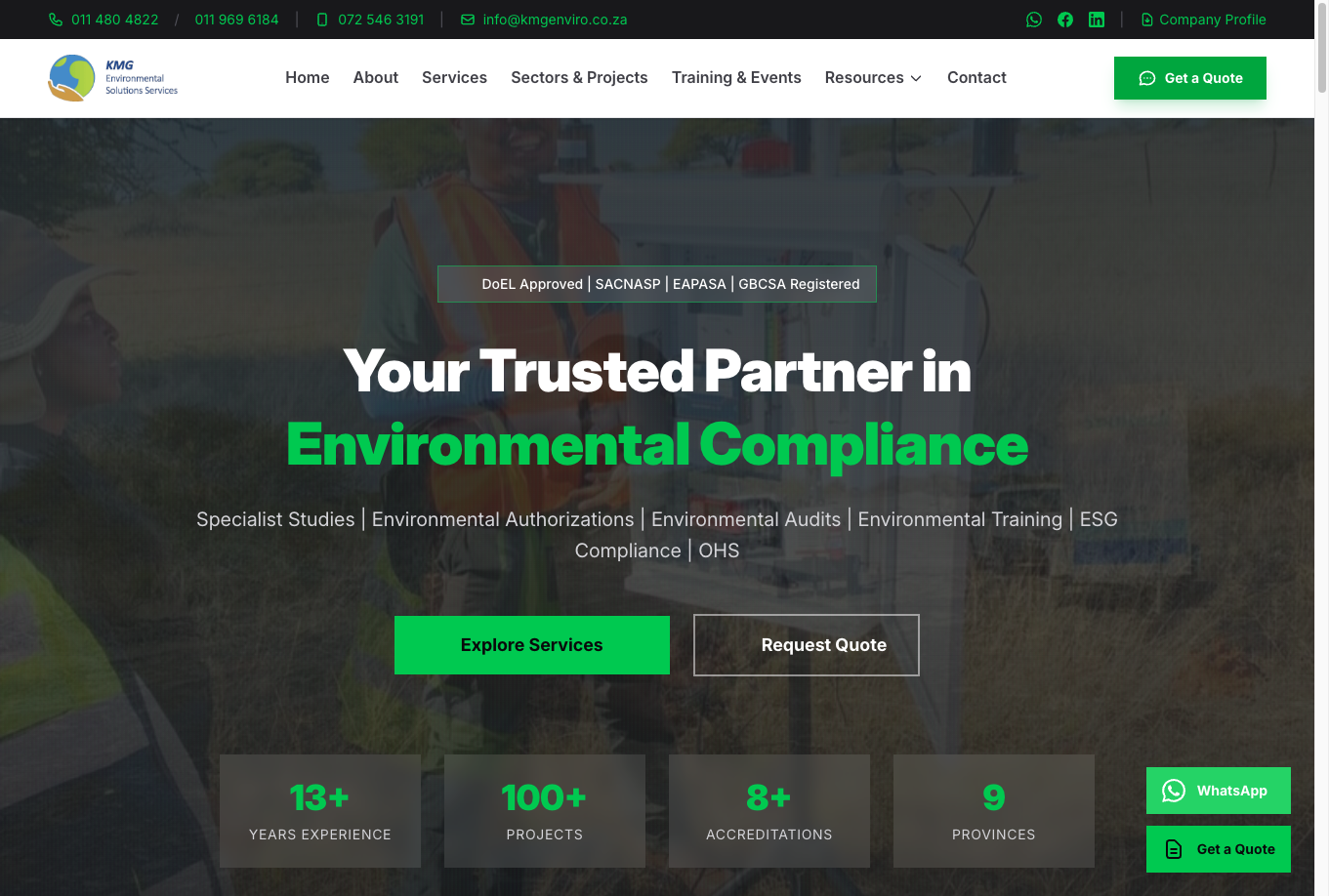The image size is (1329, 896).
Task: Open the Contact page
Action: point(976,77)
